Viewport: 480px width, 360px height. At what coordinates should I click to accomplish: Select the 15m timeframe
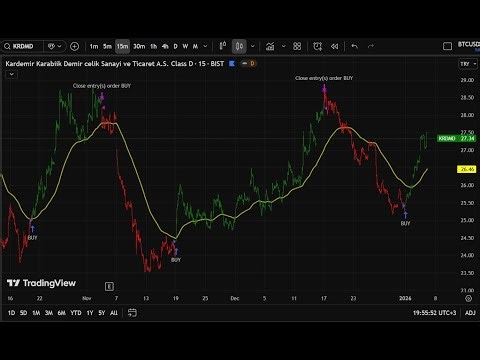click(122, 46)
